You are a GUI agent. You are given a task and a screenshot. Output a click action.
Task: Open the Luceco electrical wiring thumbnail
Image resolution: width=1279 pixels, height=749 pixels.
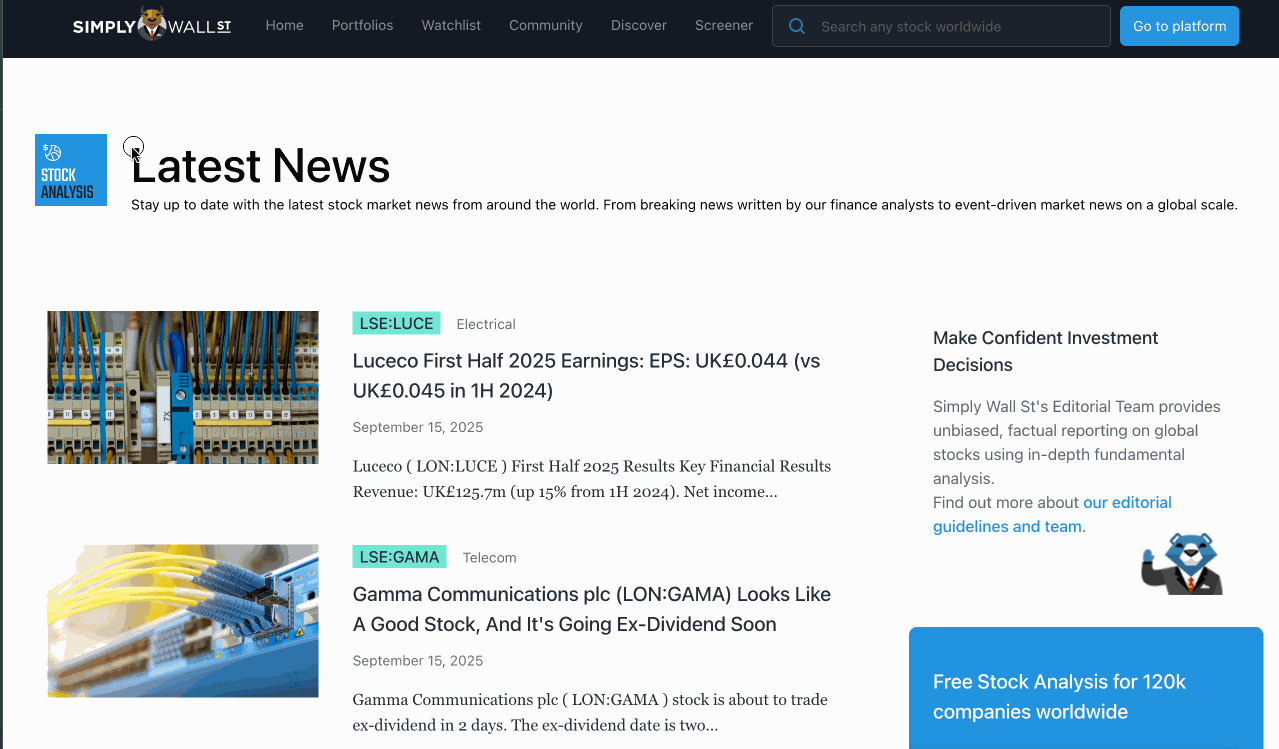tap(183, 387)
